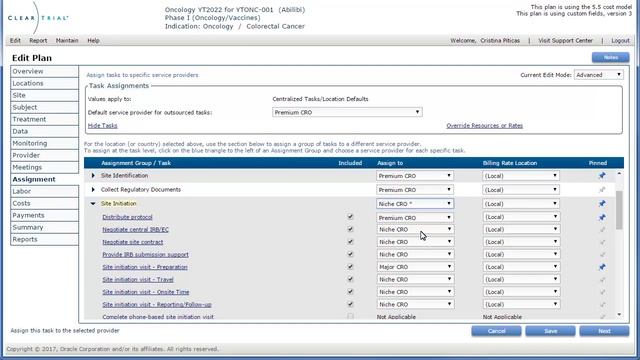Viewport: 640px width, 360px height.
Task: Toggle pin icon for Site initiation visit - Preparation
Action: [x=602, y=267]
